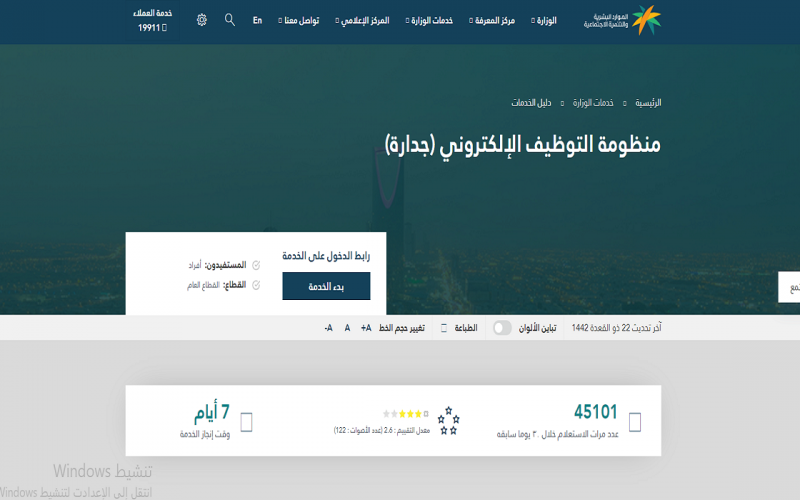Click the five-star rating cluster icon
The height and width of the screenshot is (500, 800).
pos(448,421)
